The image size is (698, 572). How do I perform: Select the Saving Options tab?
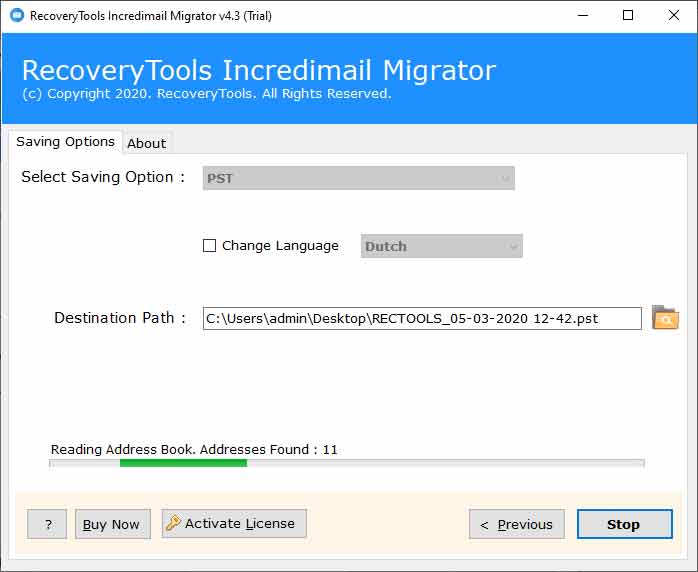point(65,142)
